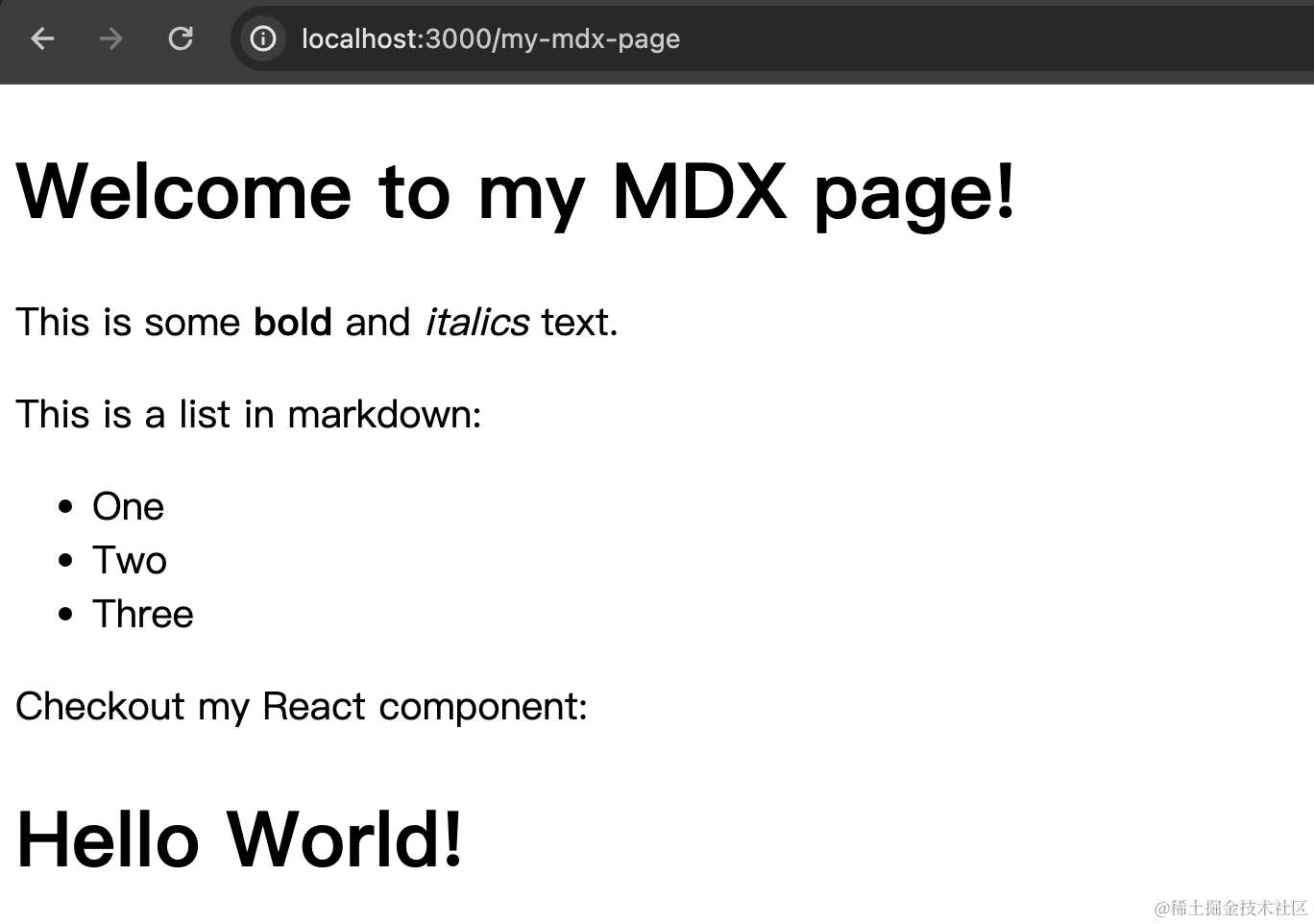This screenshot has height=924, width=1314.
Task: Click the watermark text in the bottom corner
Action: (x=1230, y=908)
